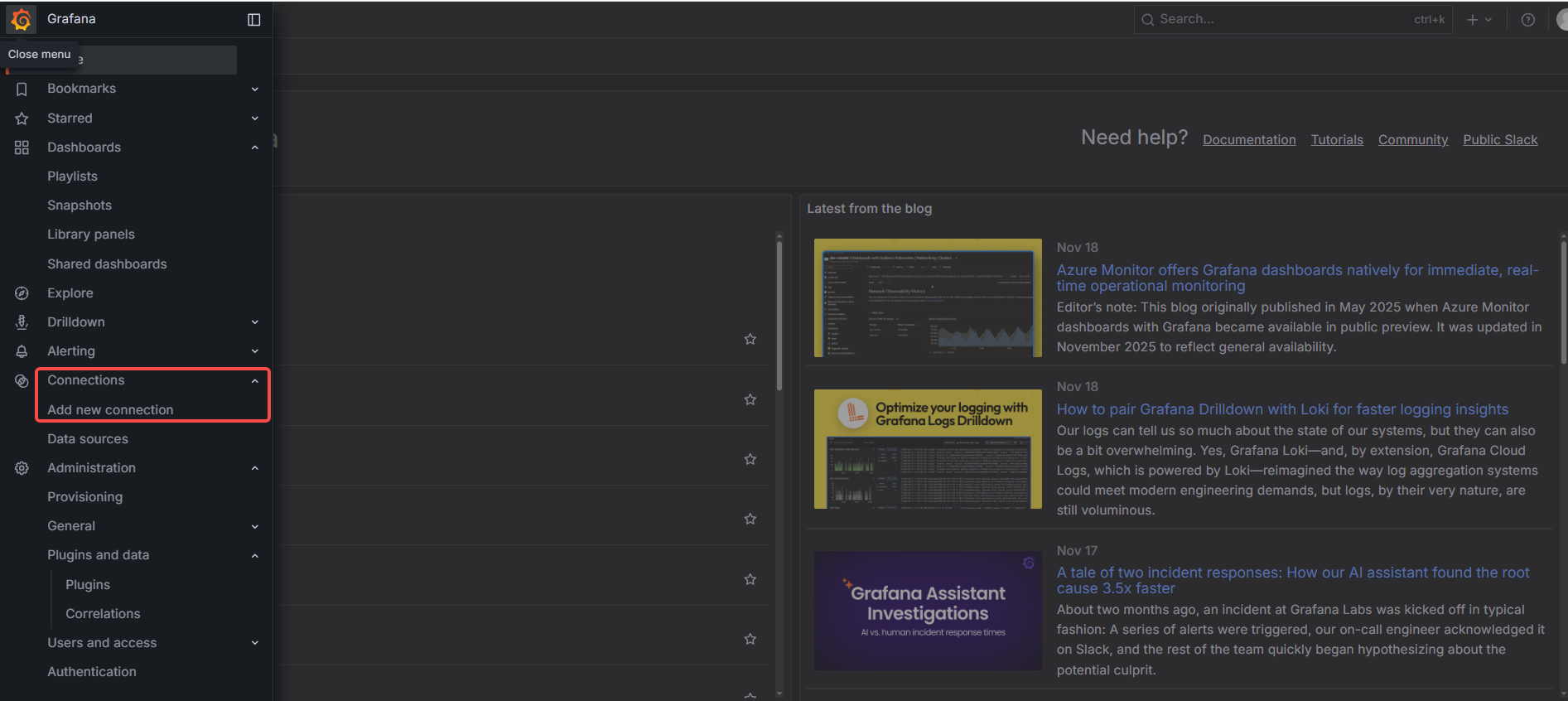Open the Azure Monitor blog post title

pyautogui.click(x=1297, y=278)
